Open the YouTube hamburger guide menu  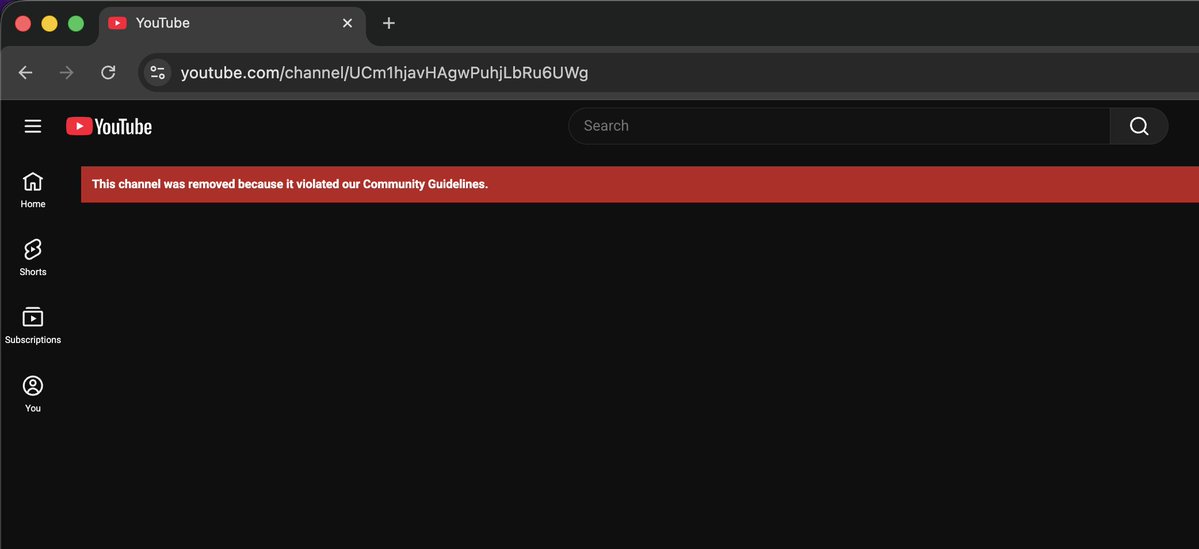tap(33, 126)
